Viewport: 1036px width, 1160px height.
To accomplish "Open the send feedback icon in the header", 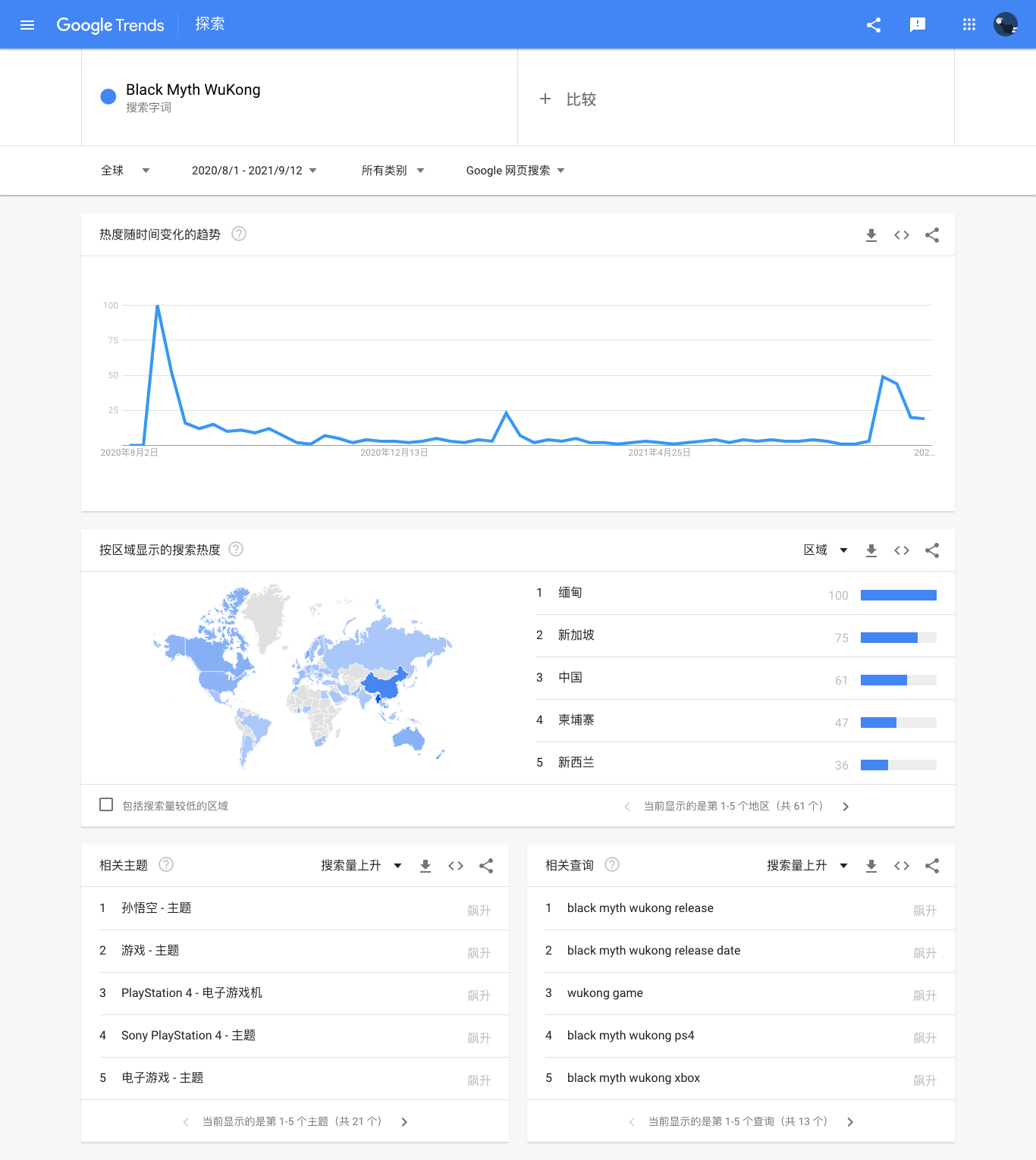I will [x=918, y=25].
